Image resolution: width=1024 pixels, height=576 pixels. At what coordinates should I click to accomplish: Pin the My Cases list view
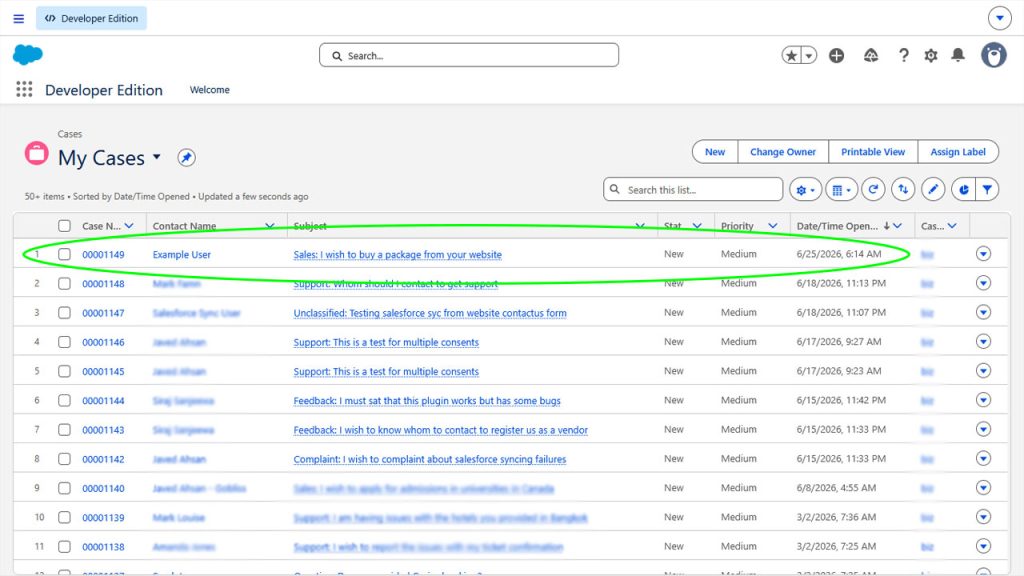click(186, 157)
